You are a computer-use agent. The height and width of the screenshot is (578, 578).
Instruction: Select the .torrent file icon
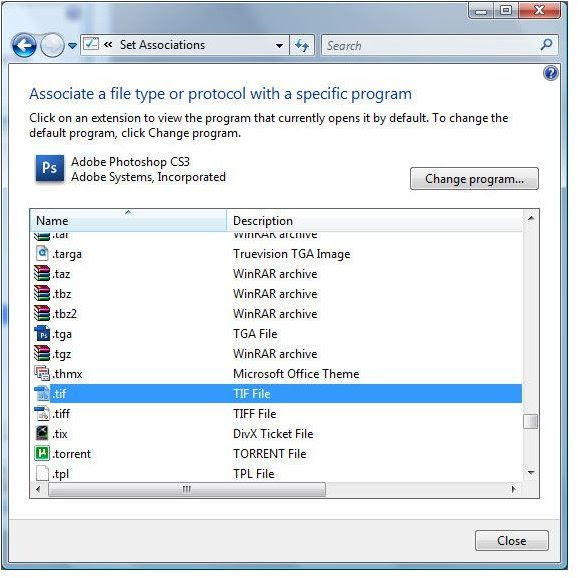click(x=42, y=453)
